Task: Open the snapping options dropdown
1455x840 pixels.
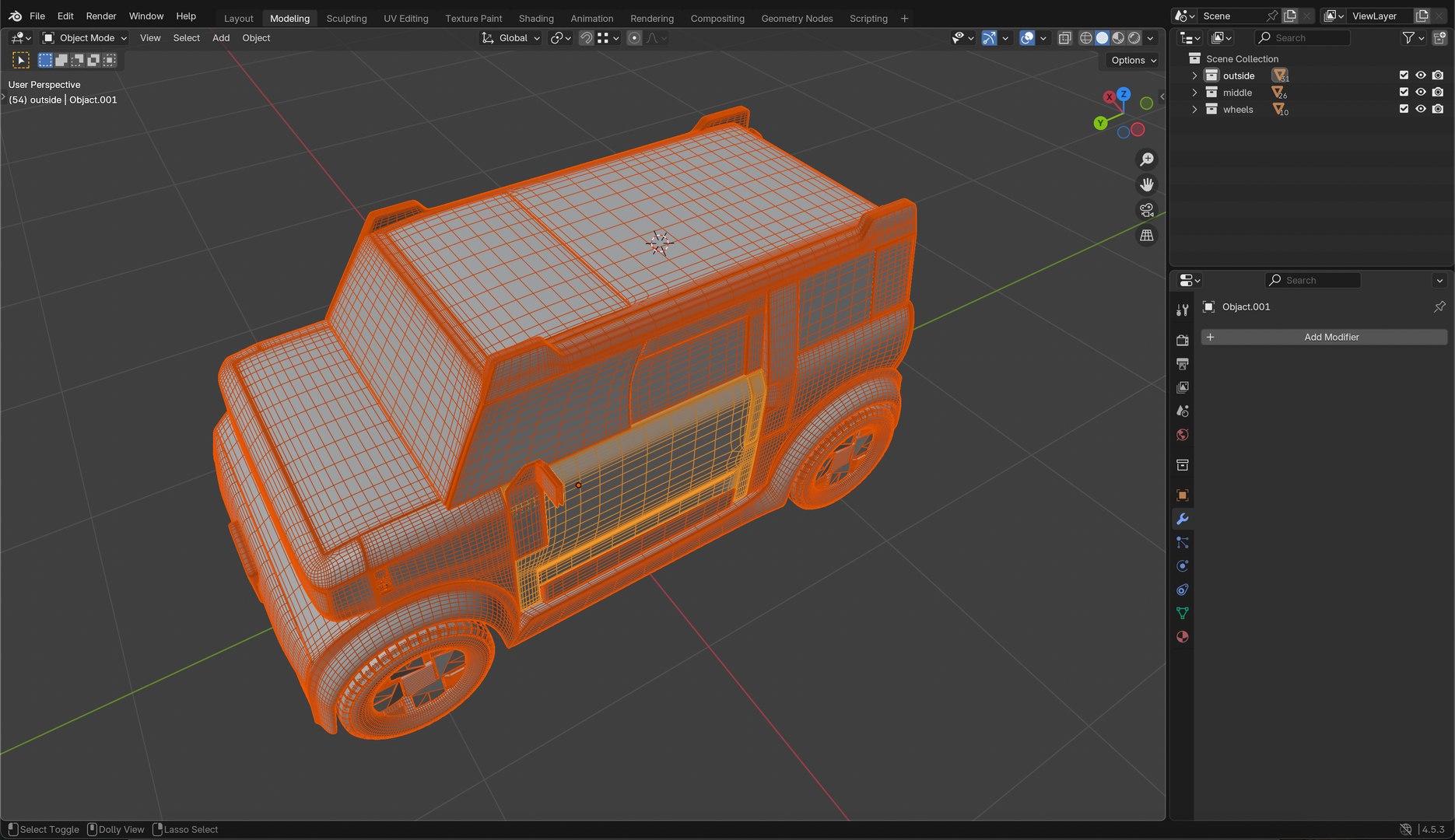Action: tap(608, 37)
